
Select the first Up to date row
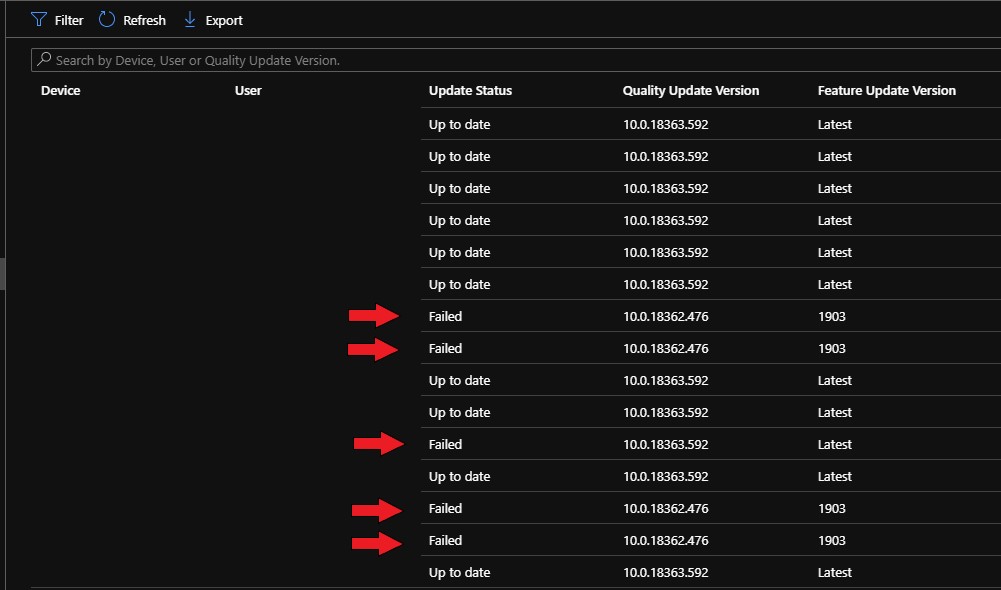711,124
